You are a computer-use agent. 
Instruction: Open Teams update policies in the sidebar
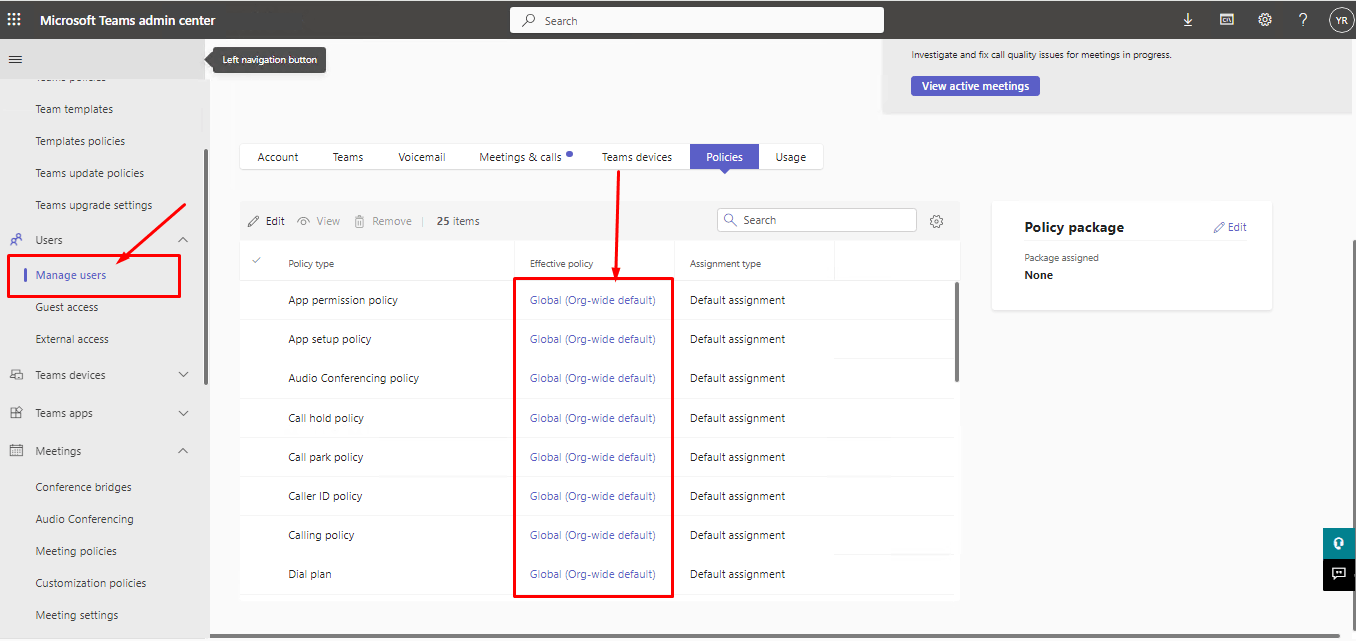pyautogui.click(x=90, y=173)
